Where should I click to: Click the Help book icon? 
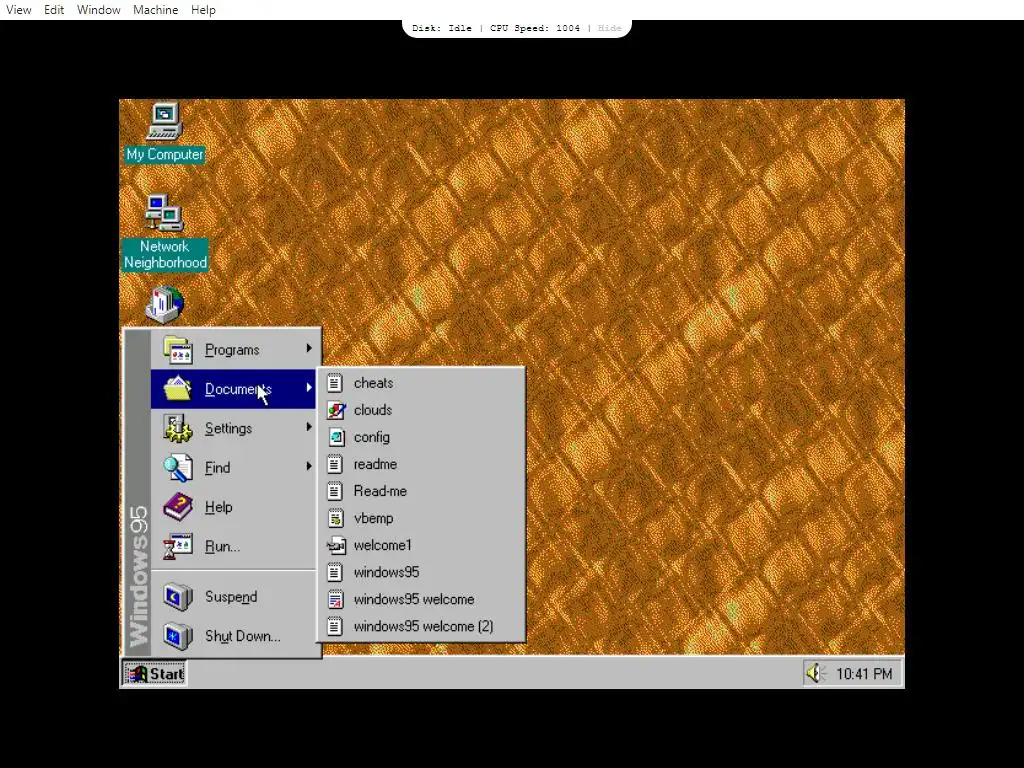178,507
